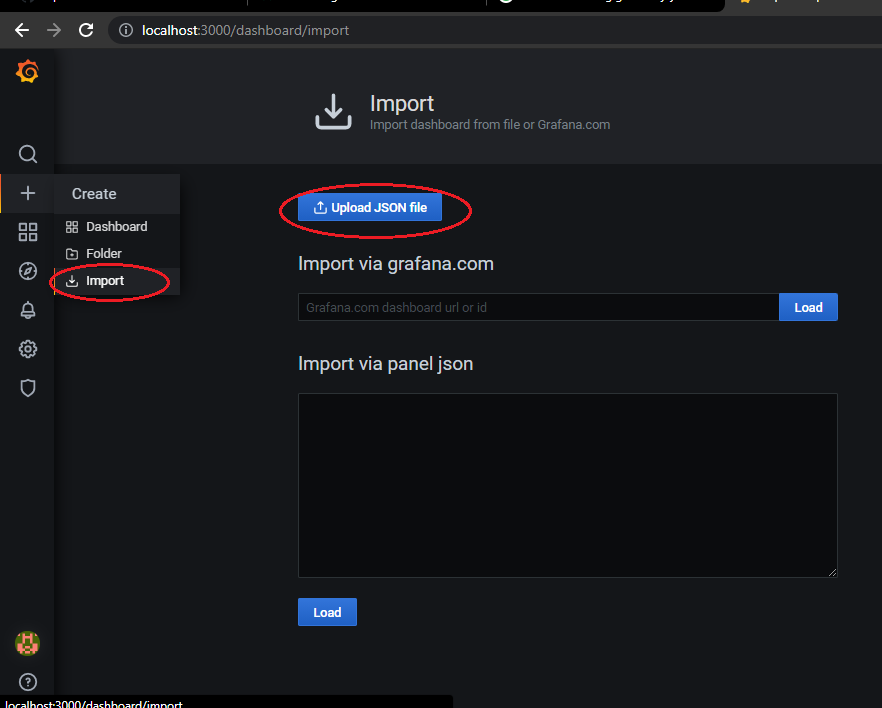The height and width of the screenshot is (708, 882).
Task: Click the Create plus icon
Action: (x=27, y=193)
